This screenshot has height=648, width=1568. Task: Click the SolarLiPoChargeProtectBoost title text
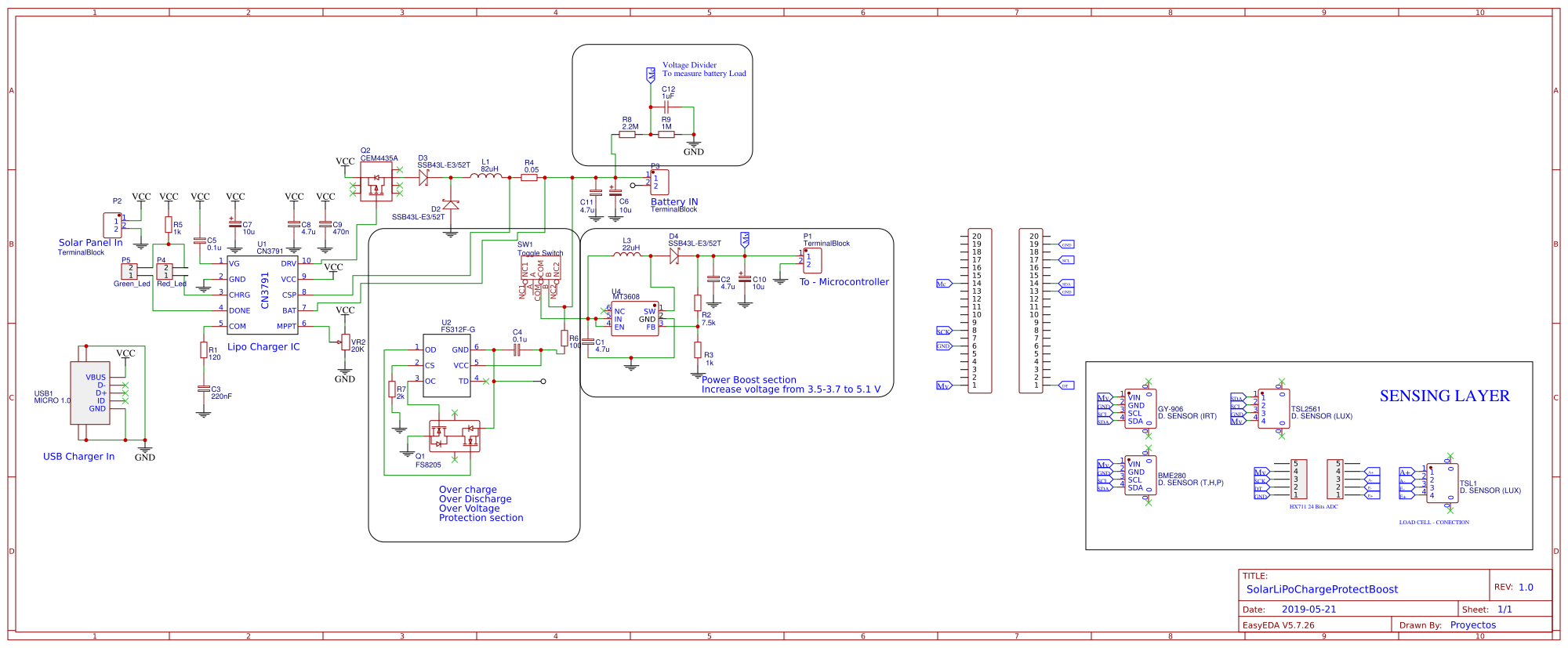click(1322, 589)
